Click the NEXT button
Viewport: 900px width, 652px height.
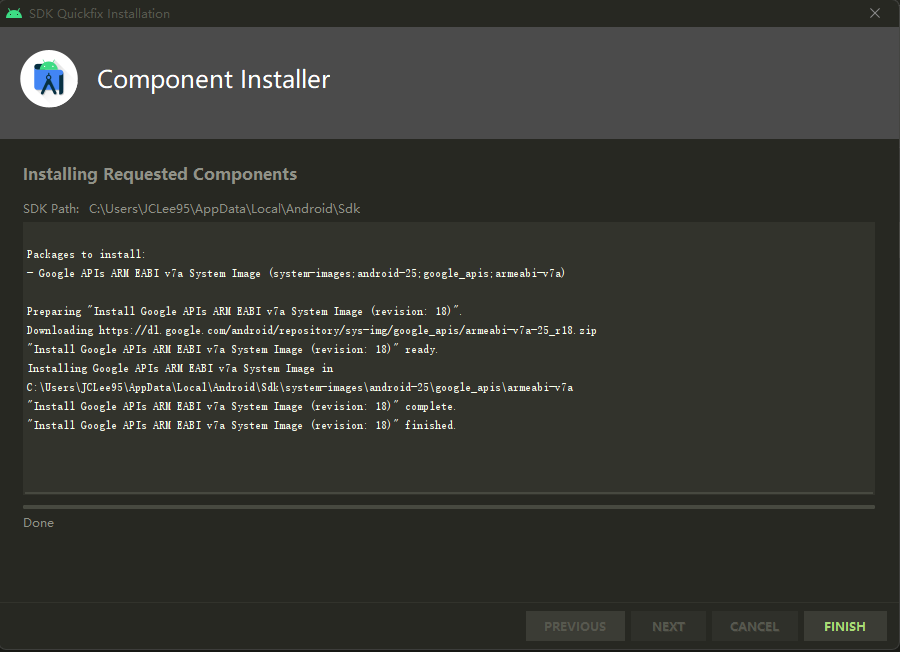pyautogui.click(x=668, y=626)
